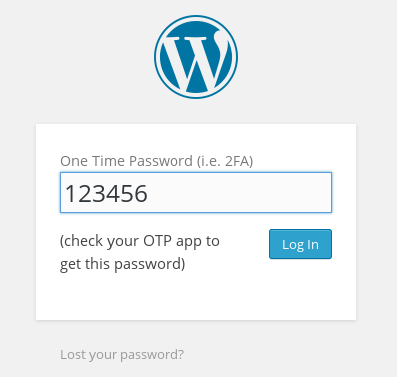This screenshot has height=377, width=397.
Task: Click the word Lost in the password link
Action: tap(71, 354)
